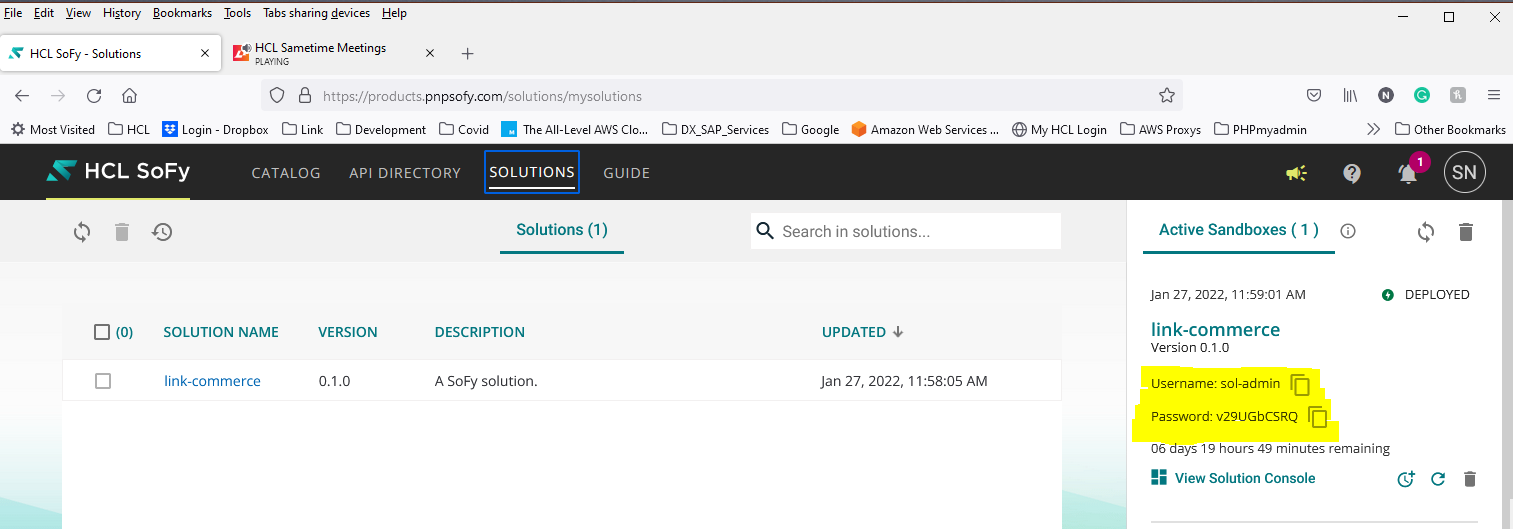Tick the select-all solutions checkbox
The width and height of the screenshot is (1513, 529).
click(x=102, y=332)
